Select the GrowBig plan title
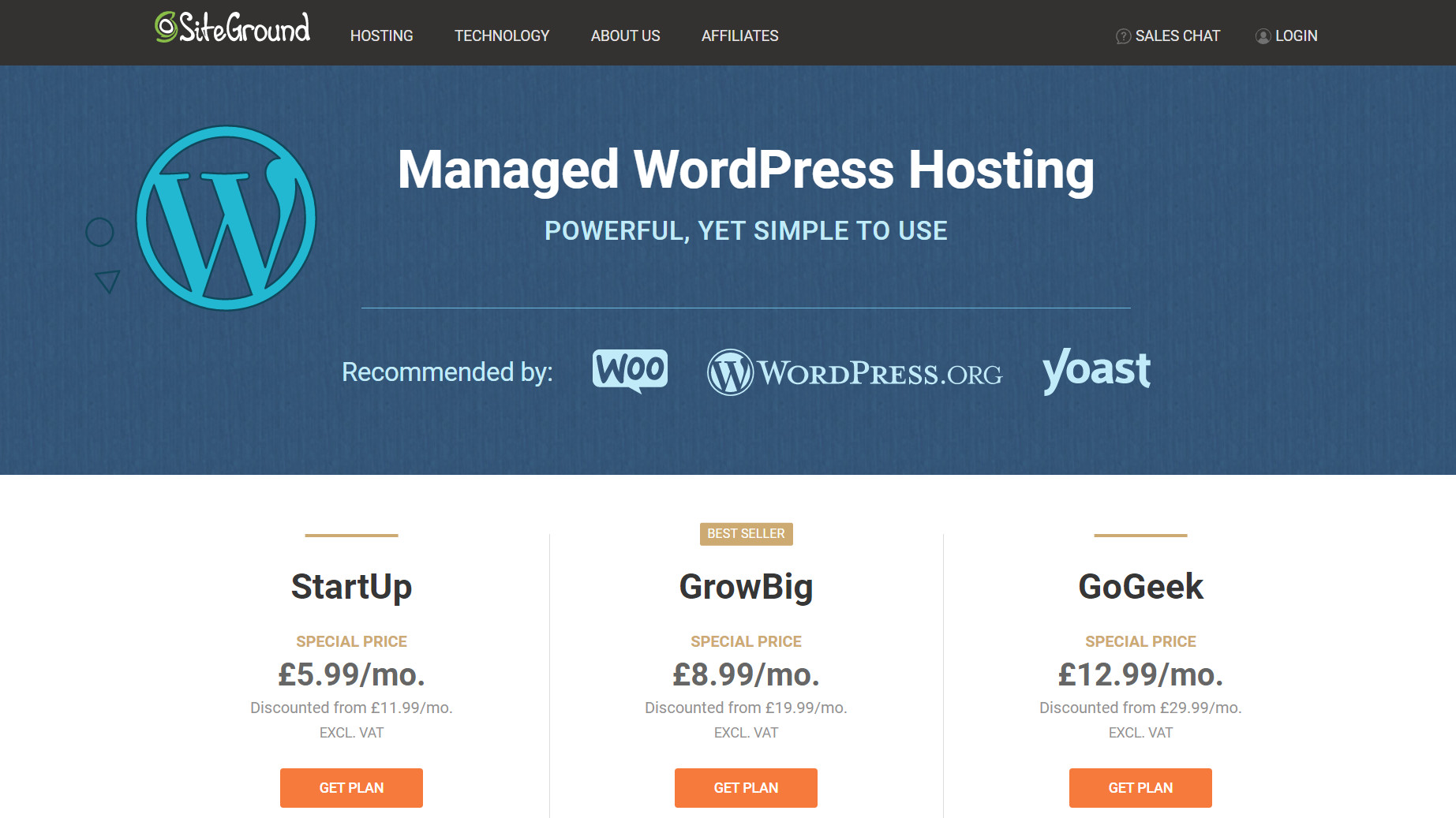1456x818 pixels. point(746,587)
